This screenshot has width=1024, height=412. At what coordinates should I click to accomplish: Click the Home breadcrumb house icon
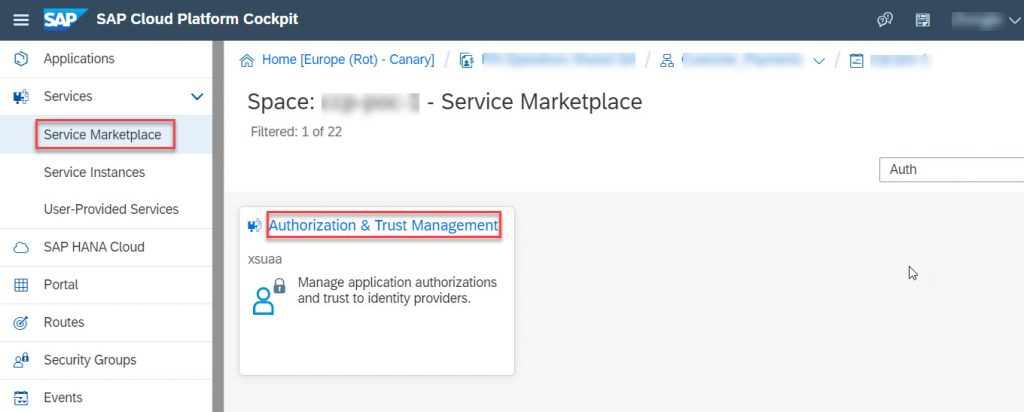[247, 61]
